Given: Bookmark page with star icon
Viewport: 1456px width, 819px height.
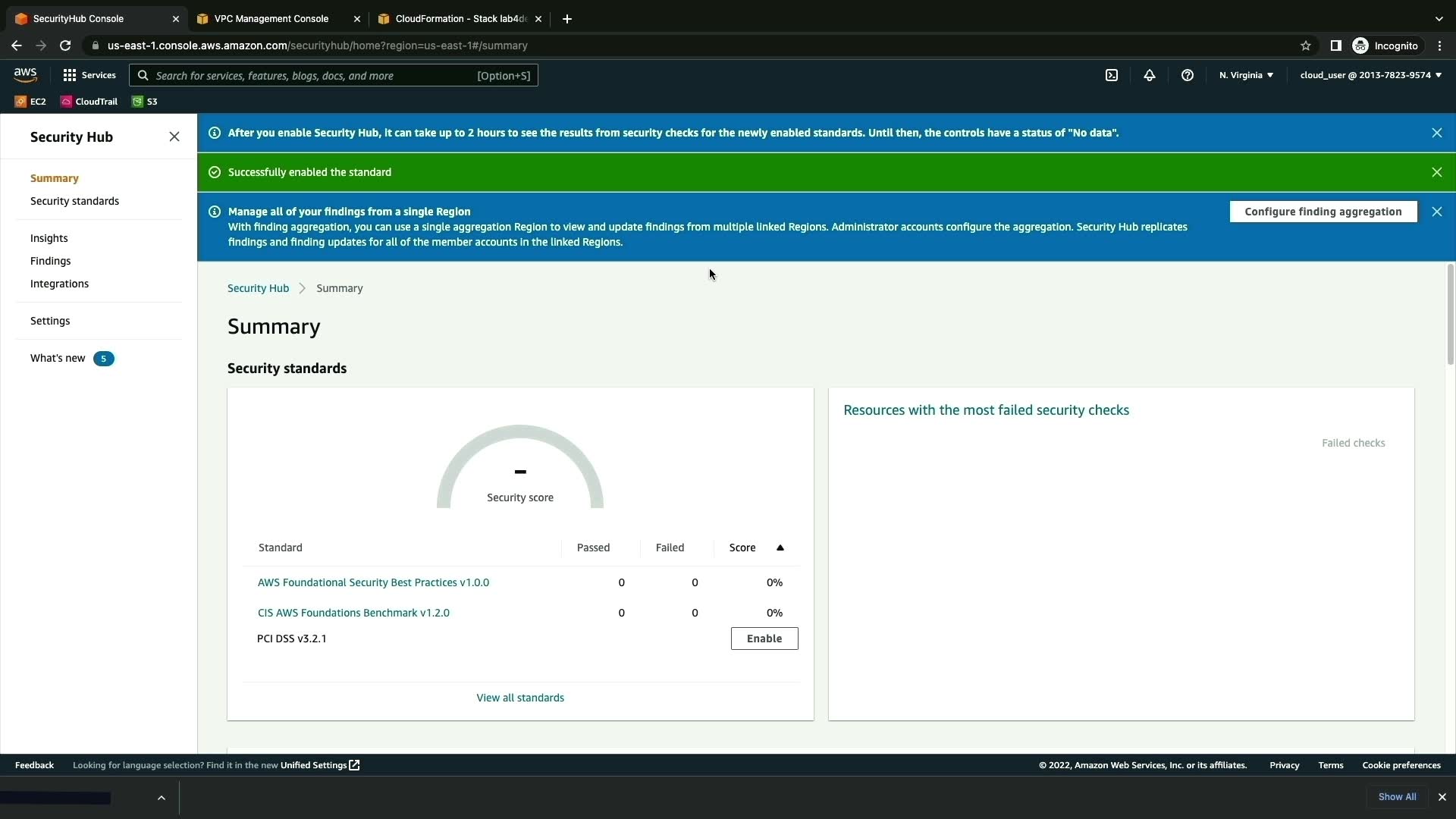Looking at the screenshot, I should [x=1306, y=45].
